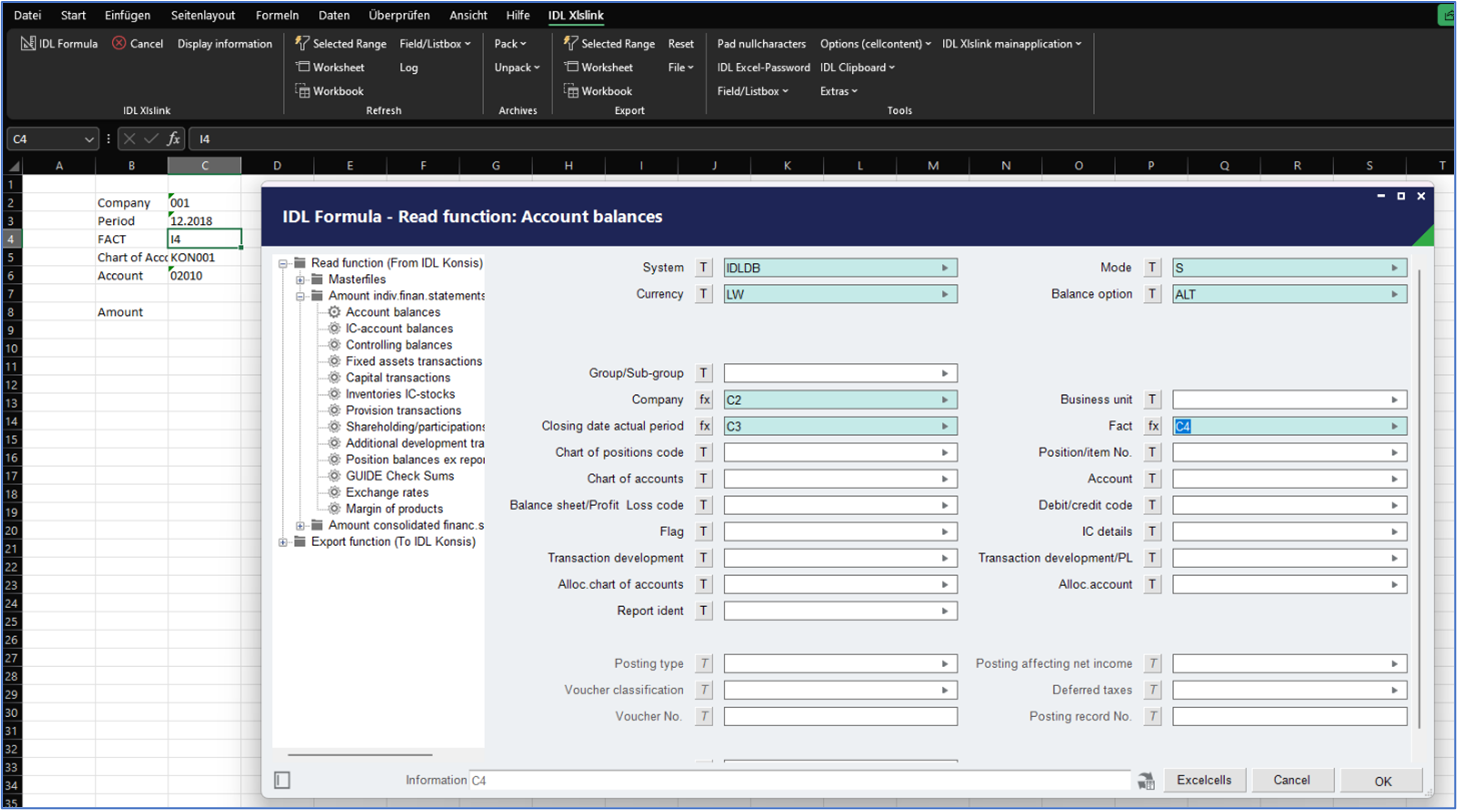Select Inventories IC-stocks in the tree
Image resolution: width=1457 pixels, height=810 pixels.
(x=390, y=394)
